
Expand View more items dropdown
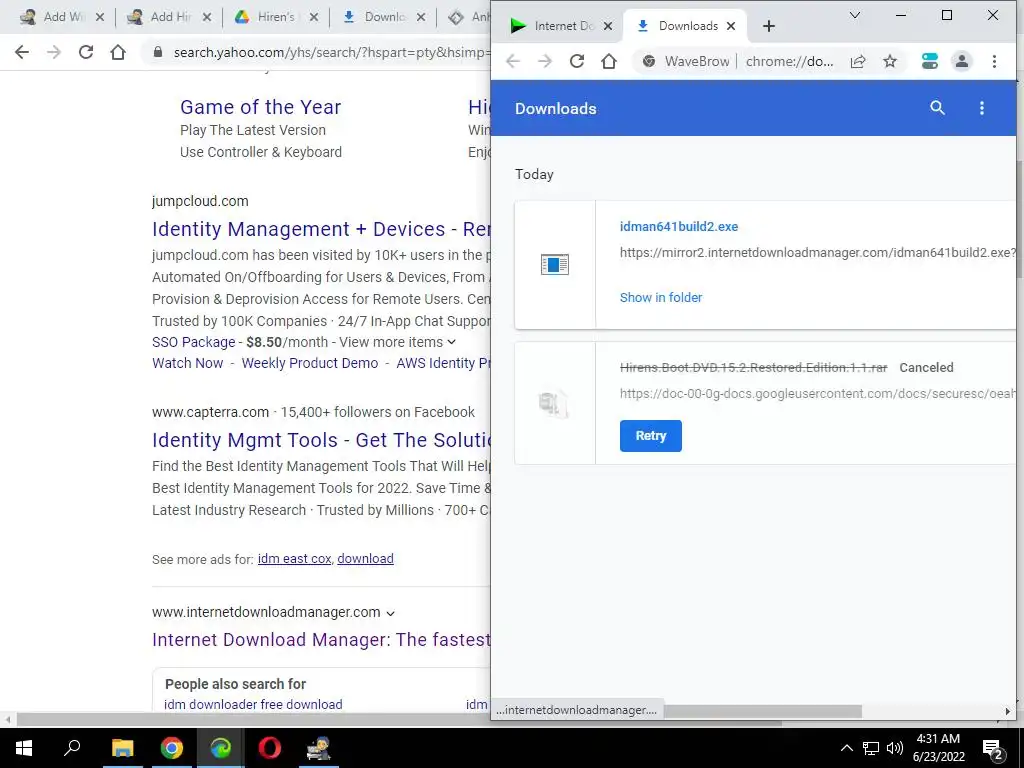point(397,342)
